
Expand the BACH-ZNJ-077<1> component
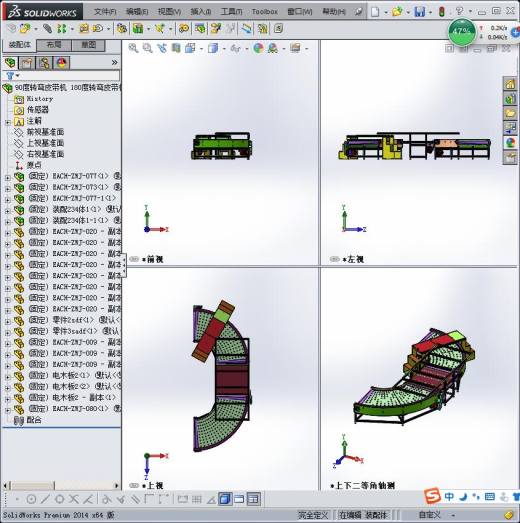click(x=8, y=178)
